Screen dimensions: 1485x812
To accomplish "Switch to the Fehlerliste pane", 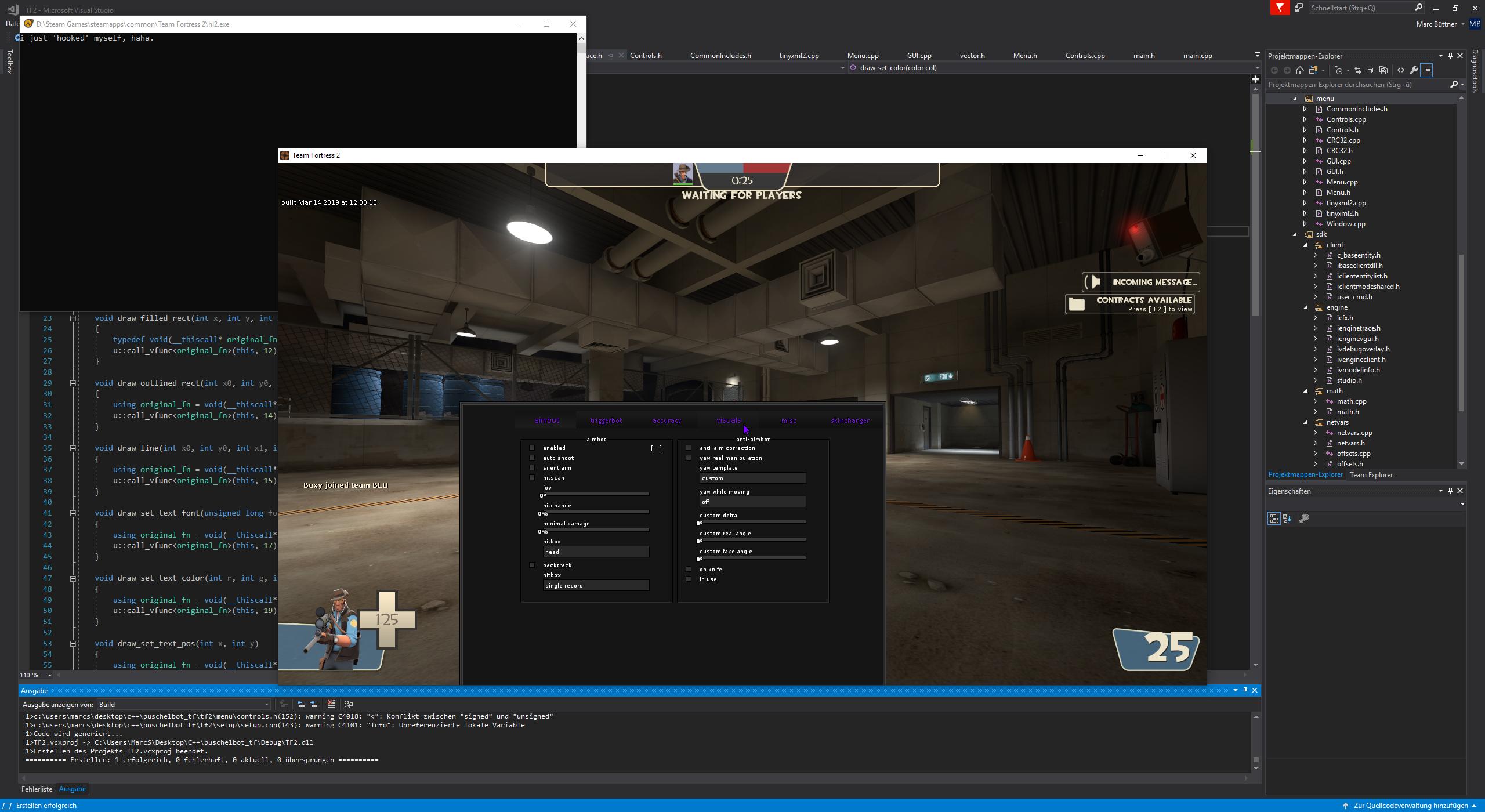I will (37, 789).
